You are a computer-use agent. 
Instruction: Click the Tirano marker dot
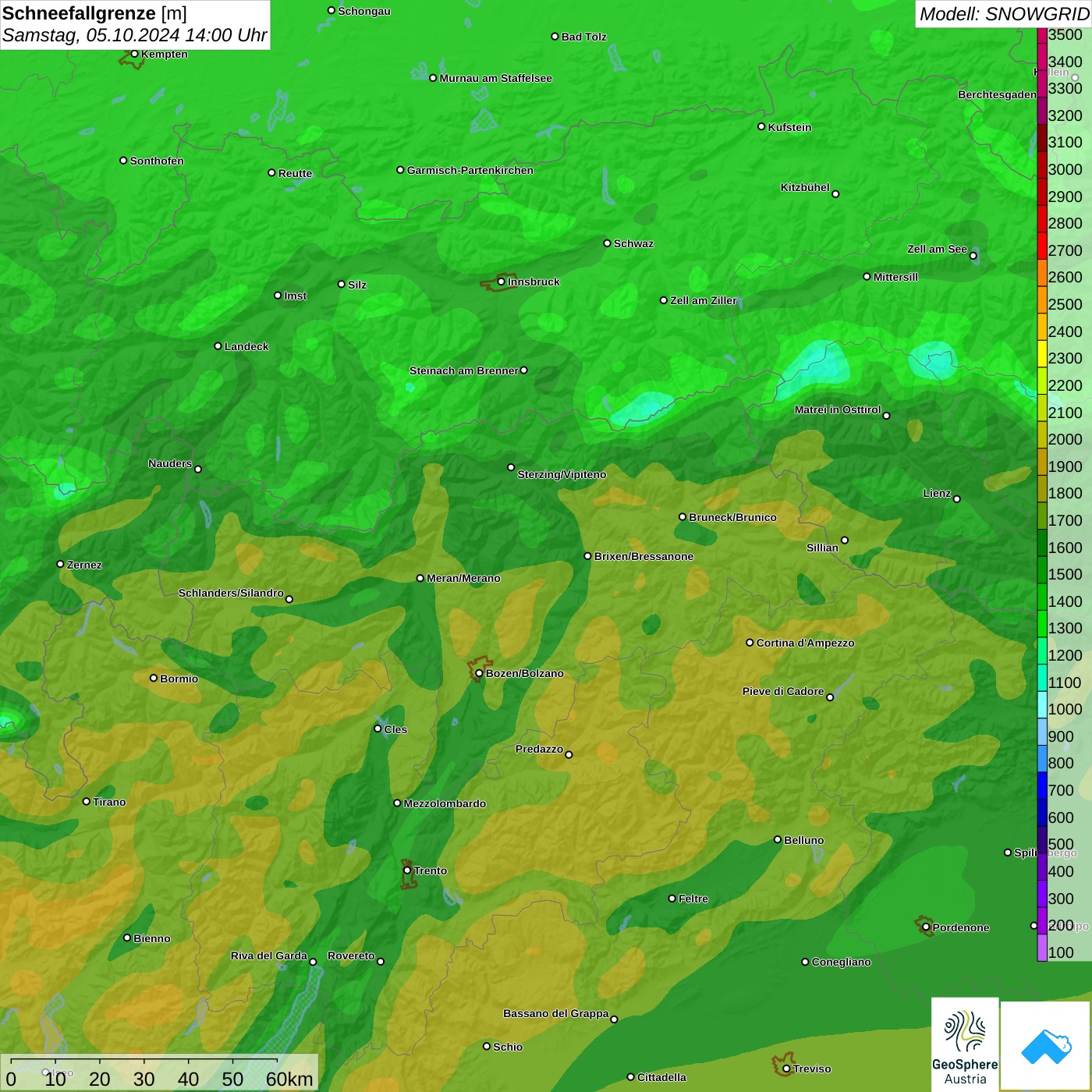click(87, 801)
